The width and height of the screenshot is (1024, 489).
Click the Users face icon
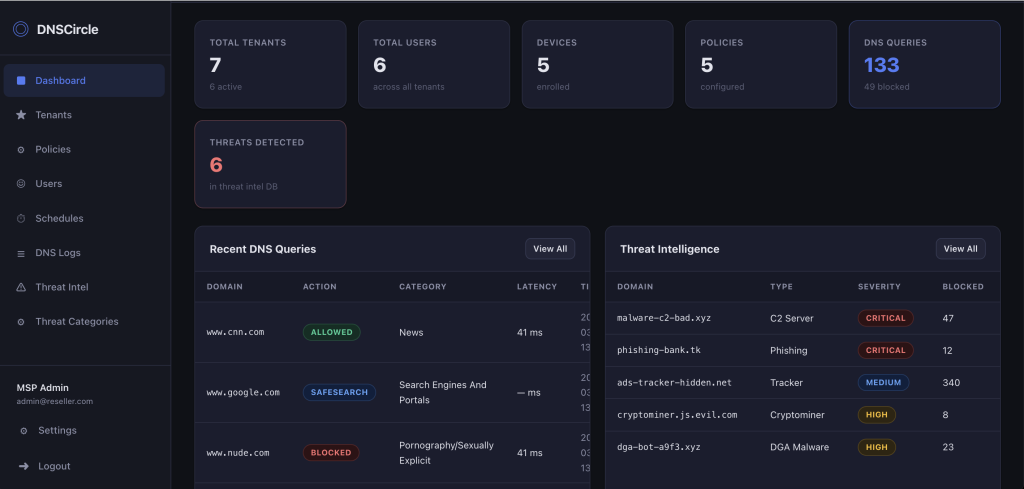(21, 184)
